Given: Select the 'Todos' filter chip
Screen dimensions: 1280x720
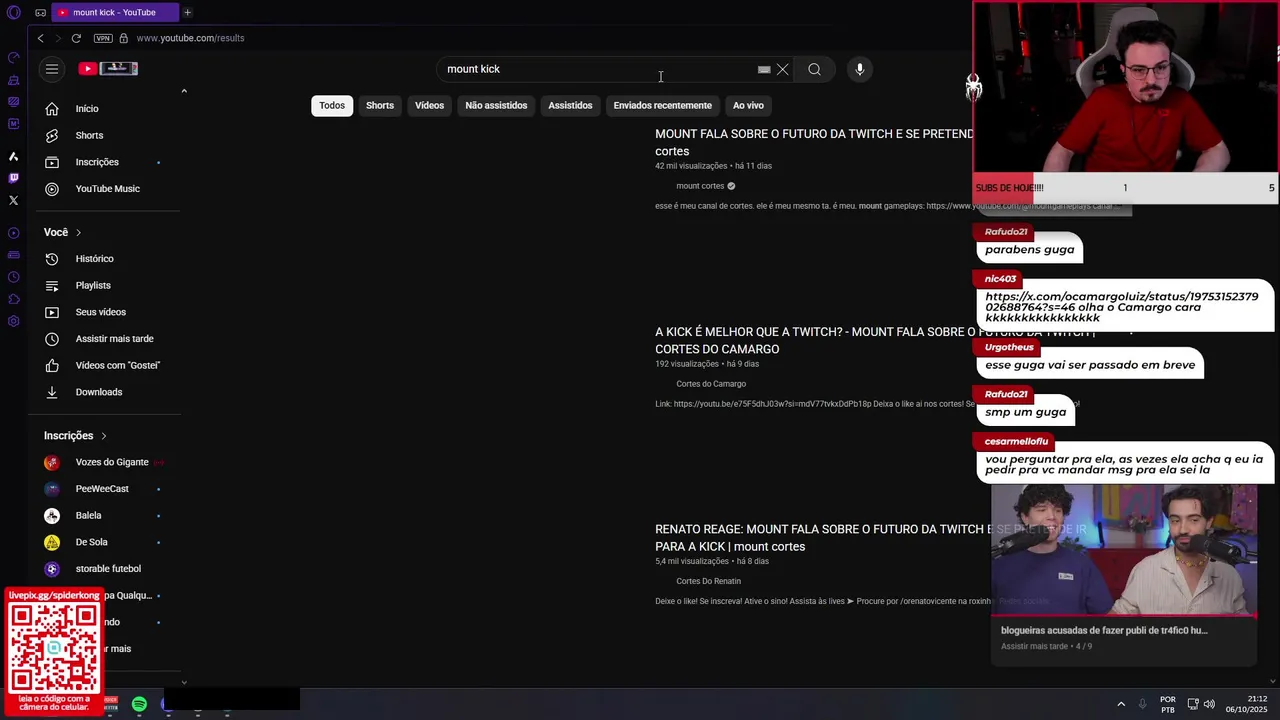Looking at the screenshot, I should (x=332, y=105).
